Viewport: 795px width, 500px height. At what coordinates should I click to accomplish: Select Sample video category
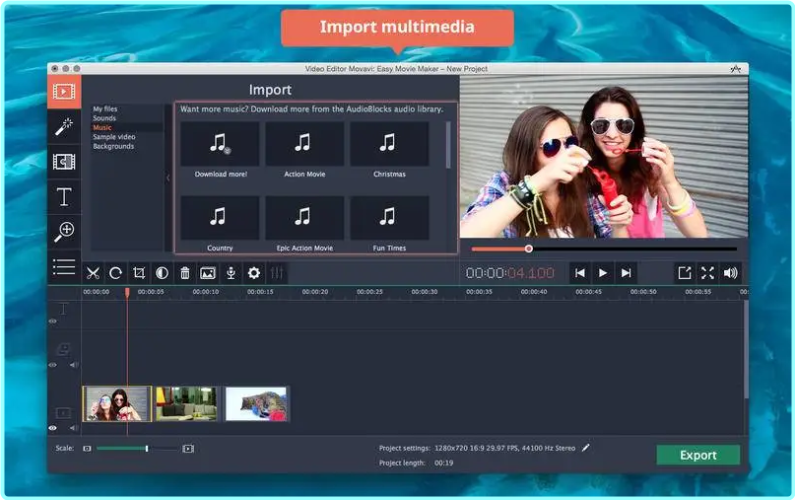click(x=114, y=137)
